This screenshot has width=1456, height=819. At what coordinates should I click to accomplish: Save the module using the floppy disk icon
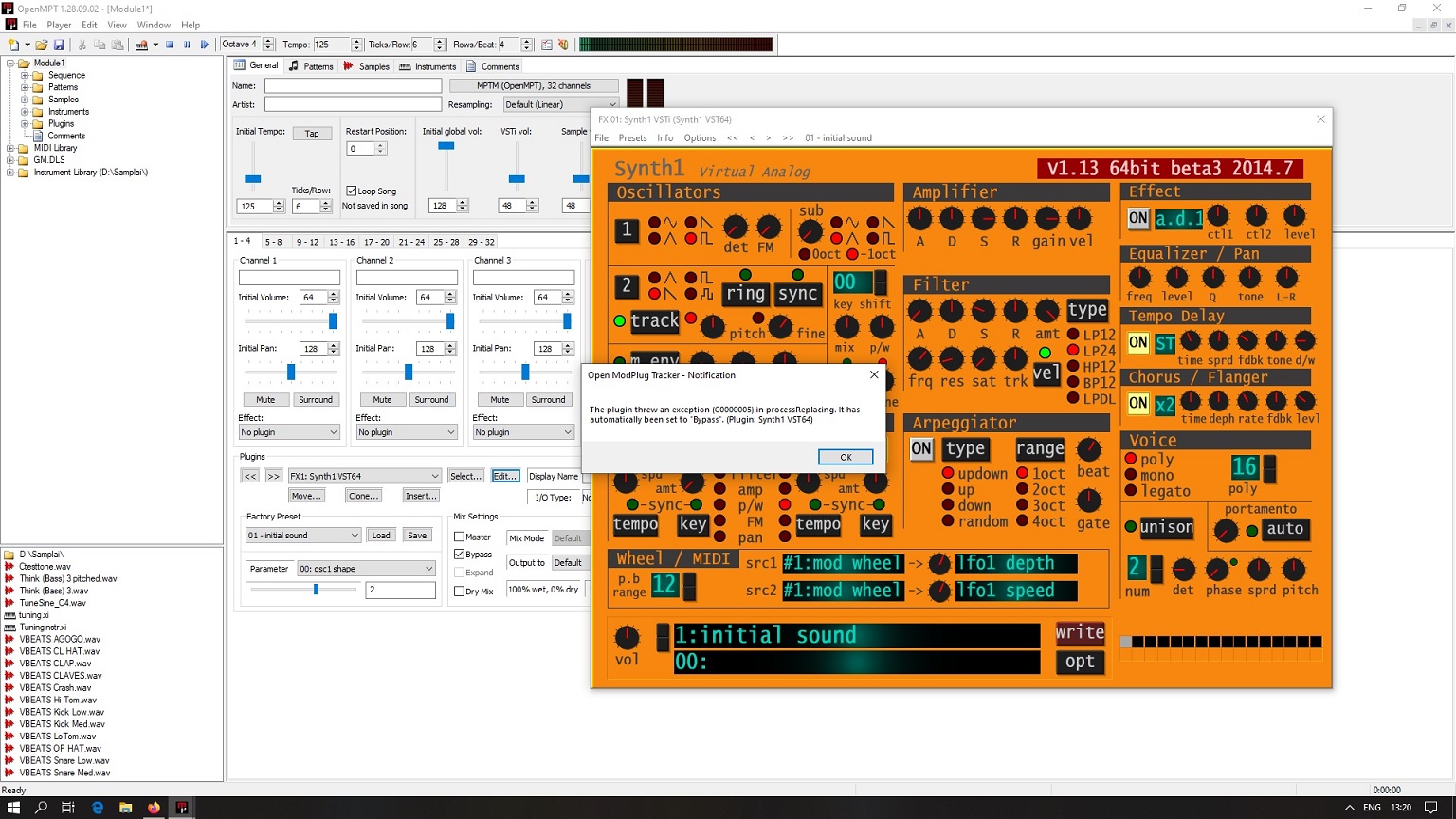59,45
